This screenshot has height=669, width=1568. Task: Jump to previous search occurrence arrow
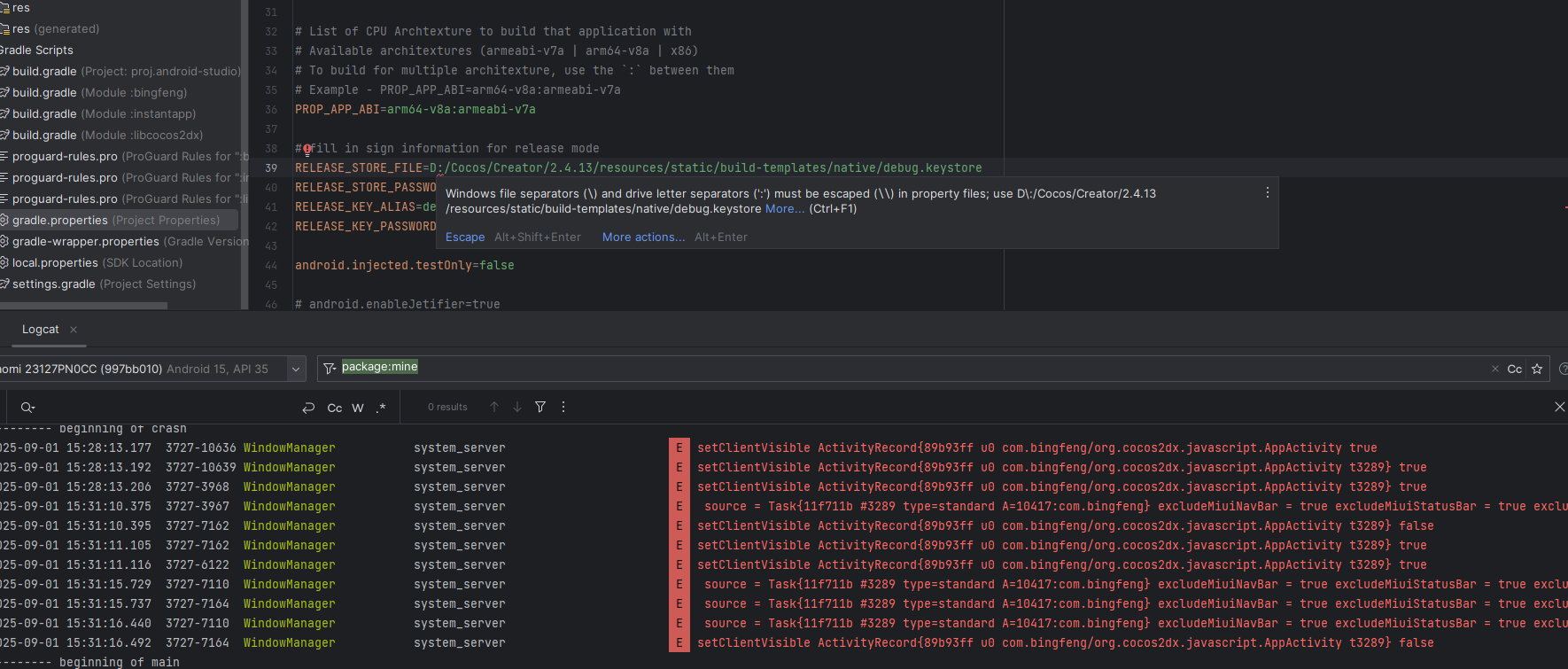[x=494, y=408]
